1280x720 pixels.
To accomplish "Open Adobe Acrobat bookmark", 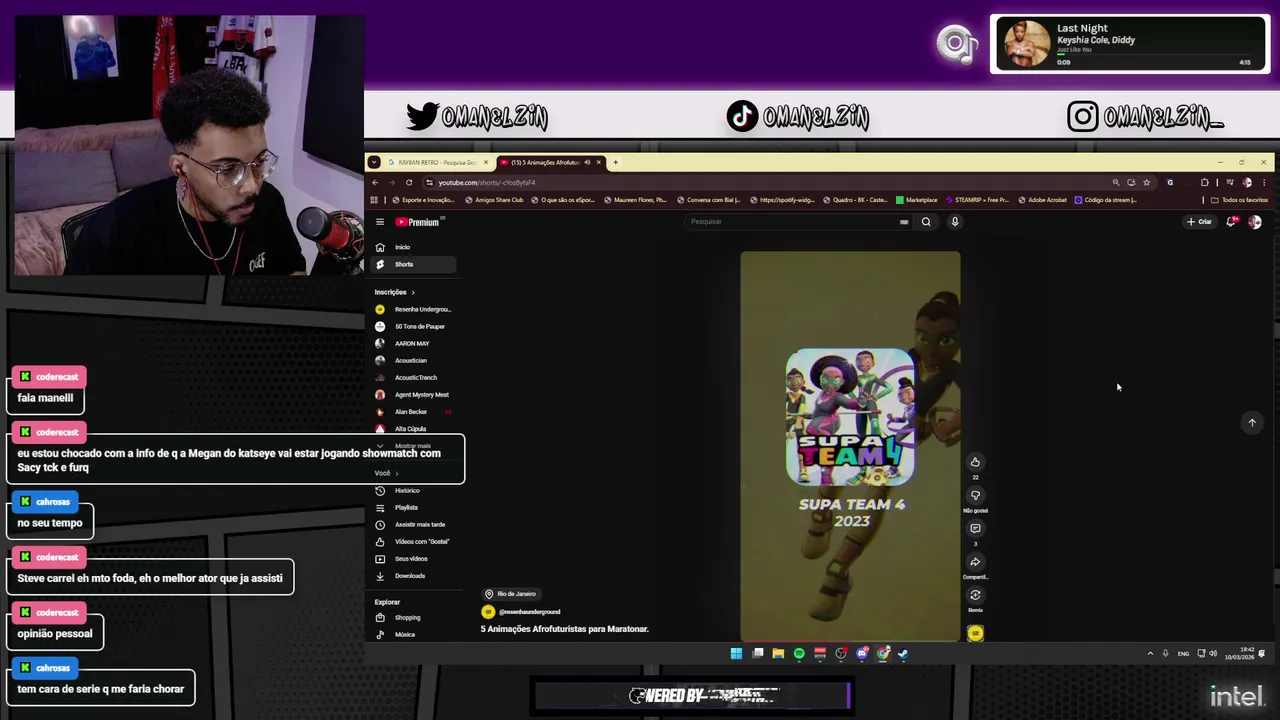I will [x=1043, y=200].
